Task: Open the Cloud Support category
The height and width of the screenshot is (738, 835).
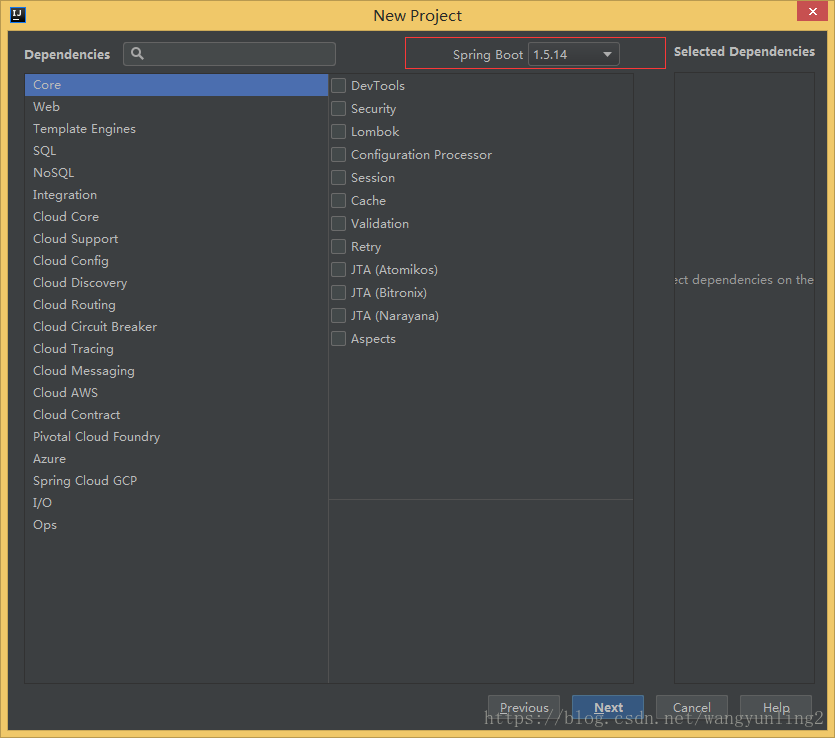Action: click(176, 239)
